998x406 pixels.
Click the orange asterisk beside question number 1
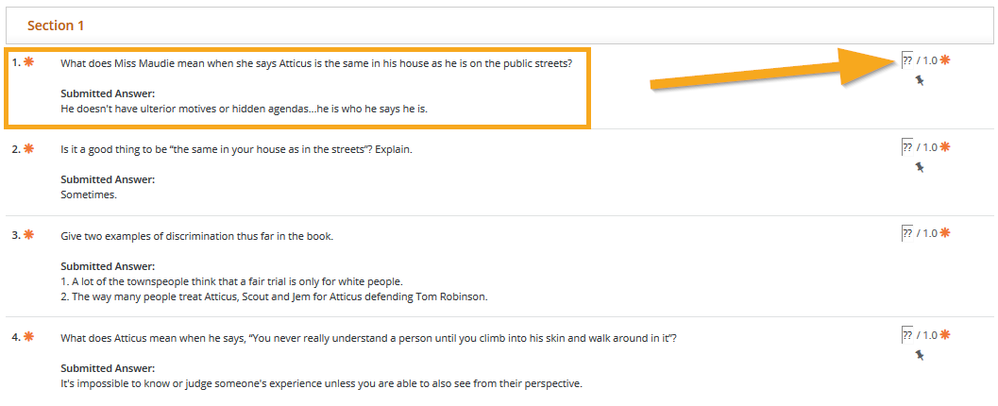pos(29,62)
